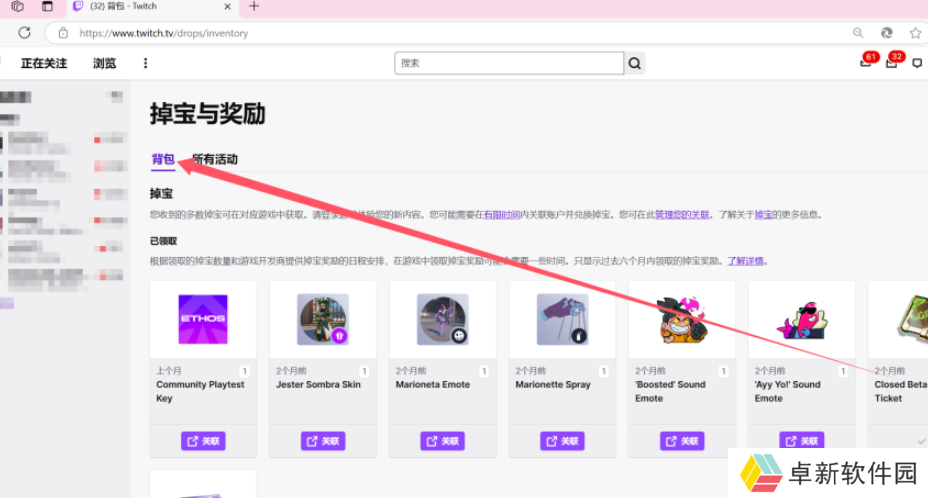This screenshot has height=498, width=928.
Task: Click 关联 under Jester Sombra Skin
Action: click(x=323, y=441)
